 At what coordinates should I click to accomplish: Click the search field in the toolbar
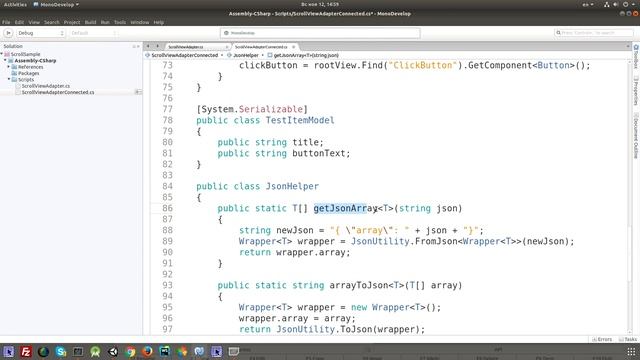(x=594, y=33)
